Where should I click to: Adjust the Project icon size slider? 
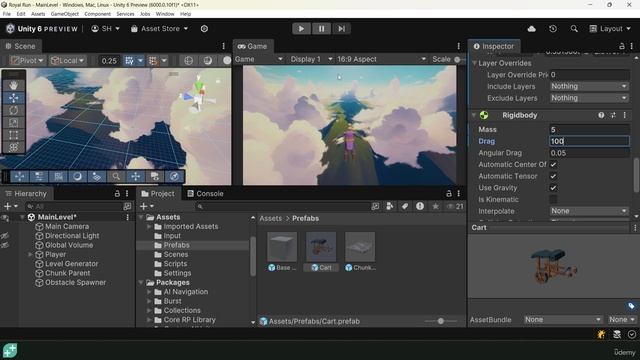point(441,321)
